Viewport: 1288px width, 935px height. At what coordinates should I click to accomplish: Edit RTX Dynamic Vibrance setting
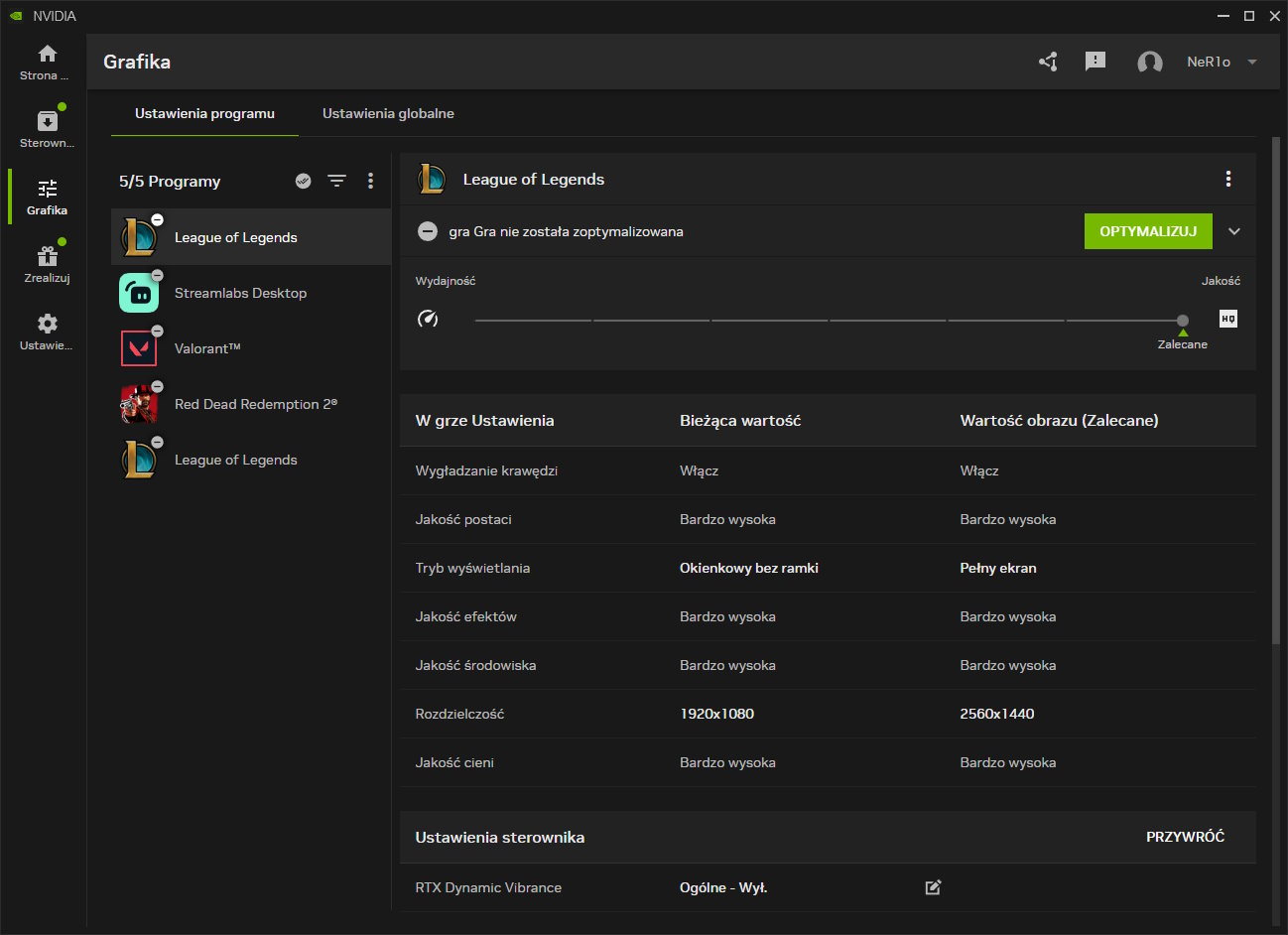933,887
